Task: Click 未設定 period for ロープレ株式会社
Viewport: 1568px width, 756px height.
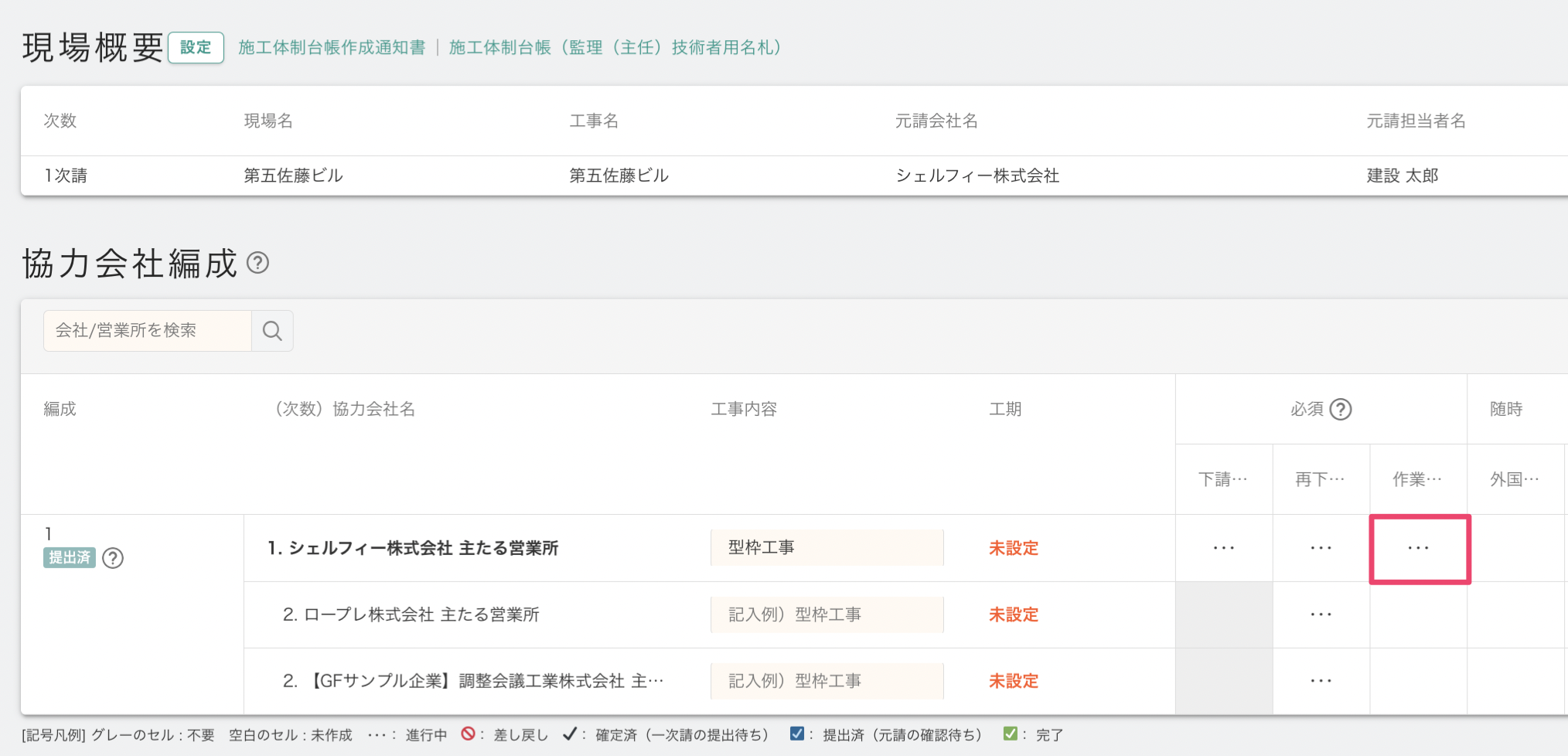Action: coord(1013,615)
